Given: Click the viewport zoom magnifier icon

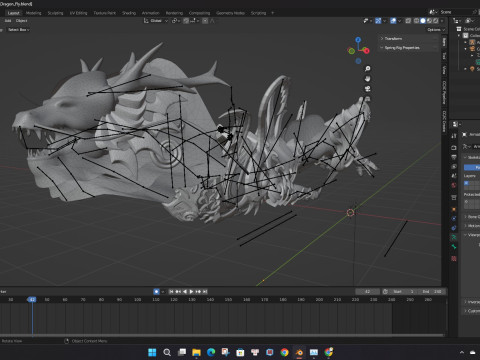Looking at the screenshot, I should pyautogui.click(x=367, y=69).
